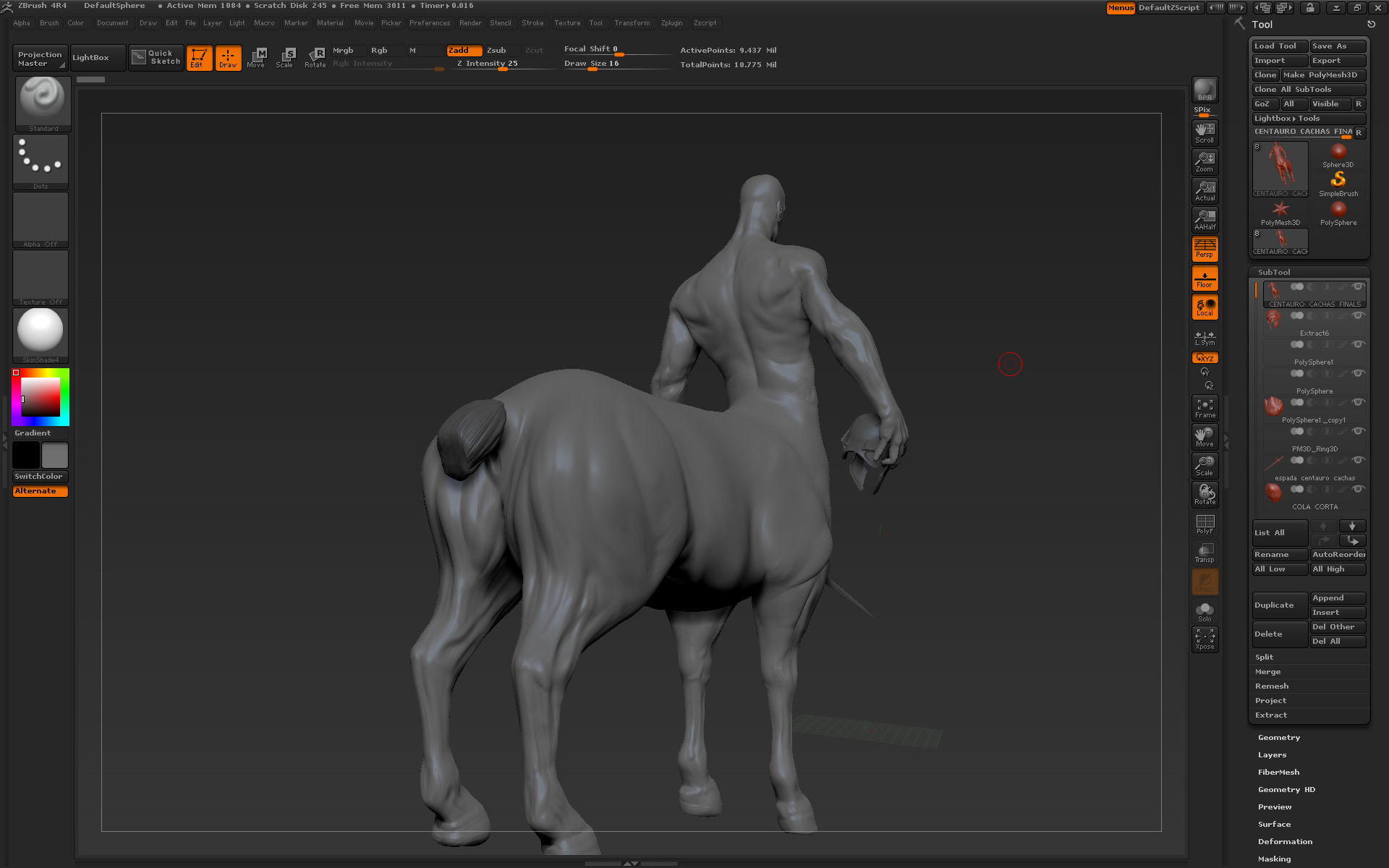Select the Scale tool in top toolbar
1389x868 pixels.
pos(285,57)
